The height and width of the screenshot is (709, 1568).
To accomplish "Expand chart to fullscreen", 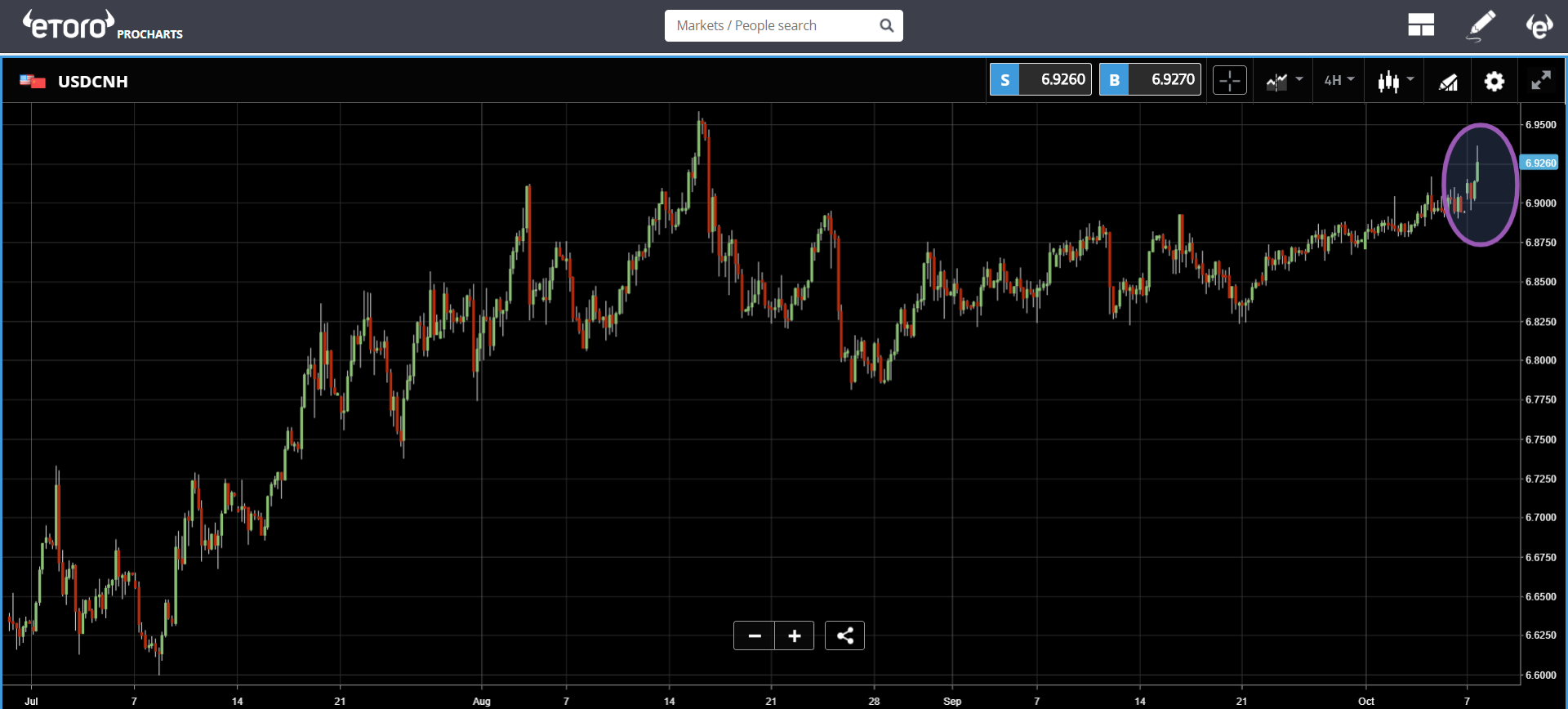I will [1540, 81].
